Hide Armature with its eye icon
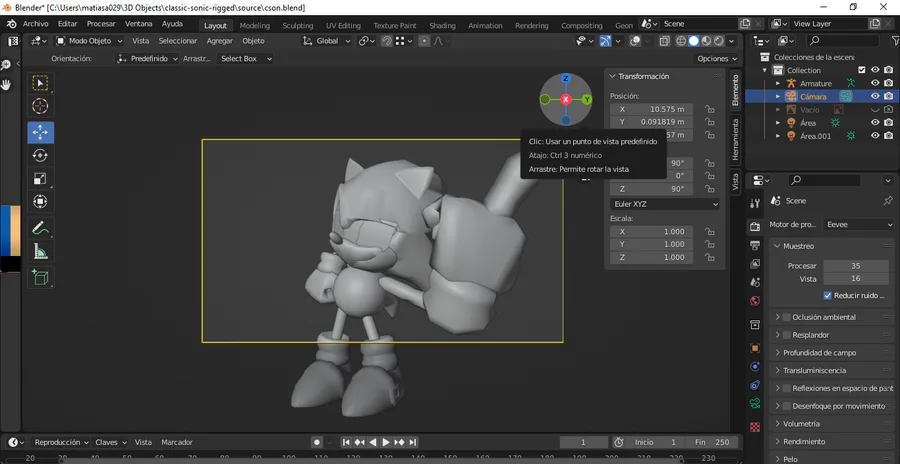Viewport: 900px width, 464px height. (875, 83)
